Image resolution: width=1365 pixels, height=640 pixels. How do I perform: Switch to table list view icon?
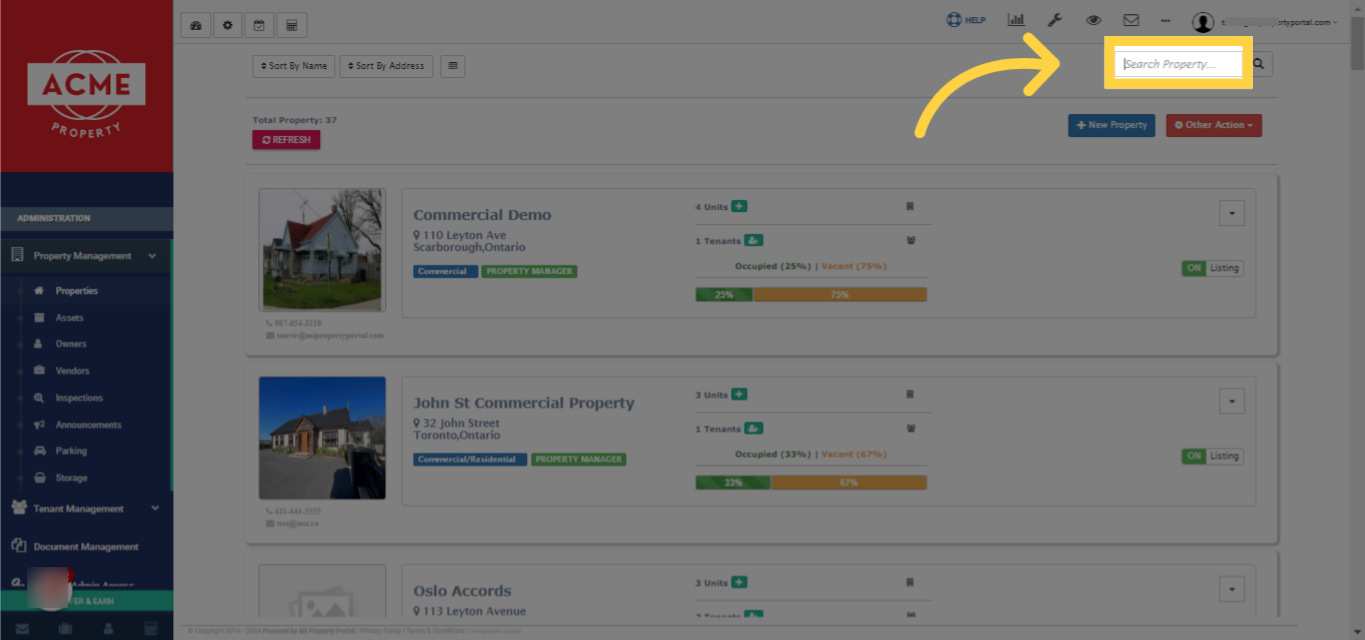[x=453, y=66]
